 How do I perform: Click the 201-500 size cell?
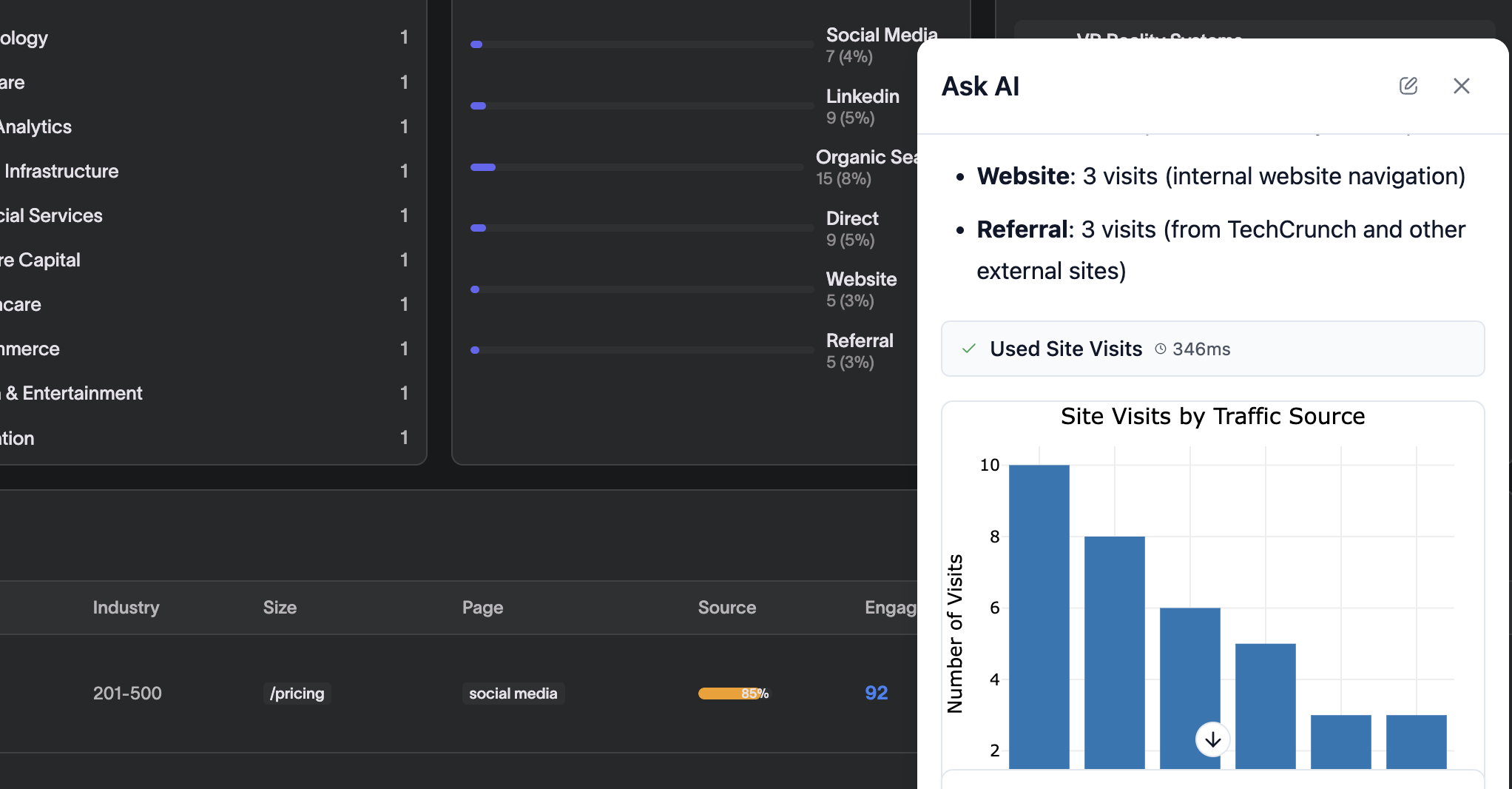pyautogui.click(x=127, y=694)
